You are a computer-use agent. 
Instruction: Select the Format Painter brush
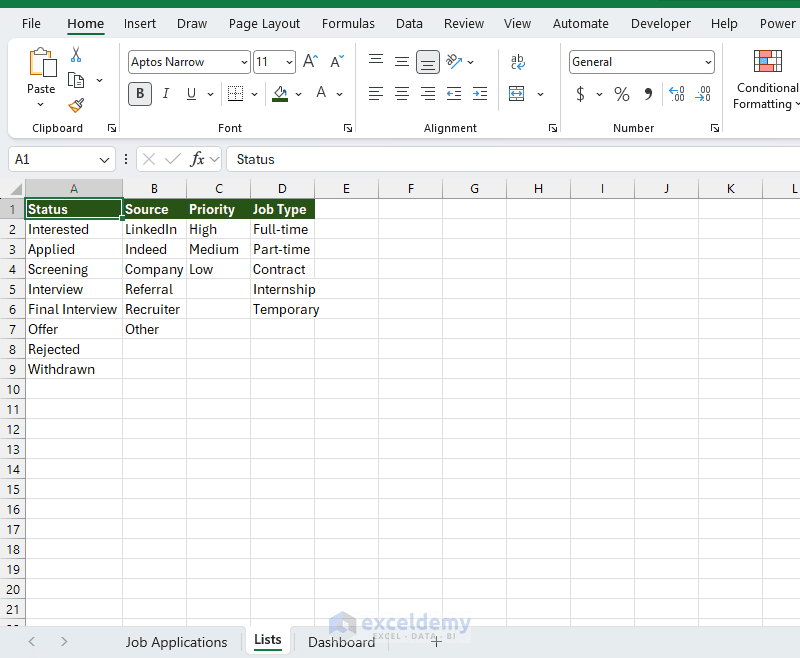tap(76, 106)
